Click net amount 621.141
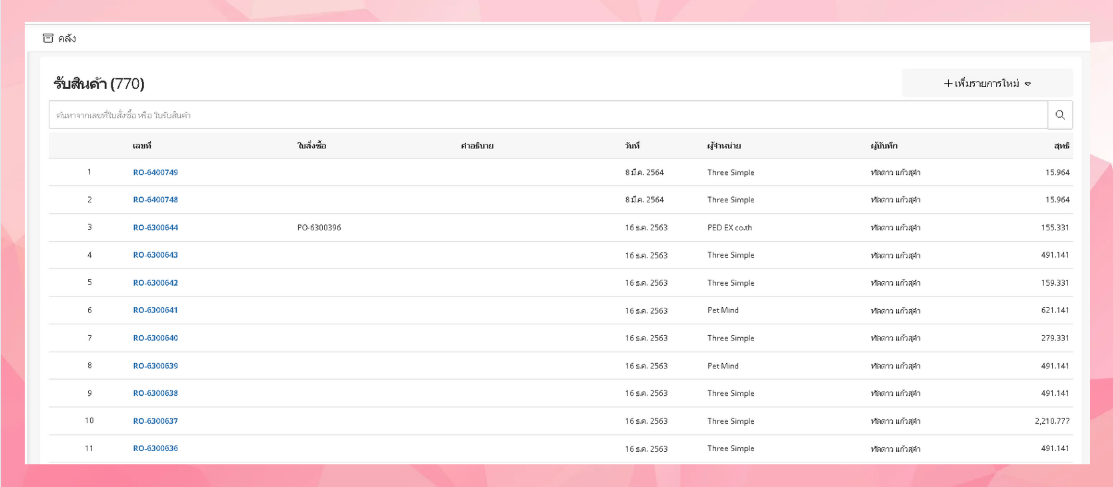This screenshot has height=487, width=1113. tap(1056, 310)
